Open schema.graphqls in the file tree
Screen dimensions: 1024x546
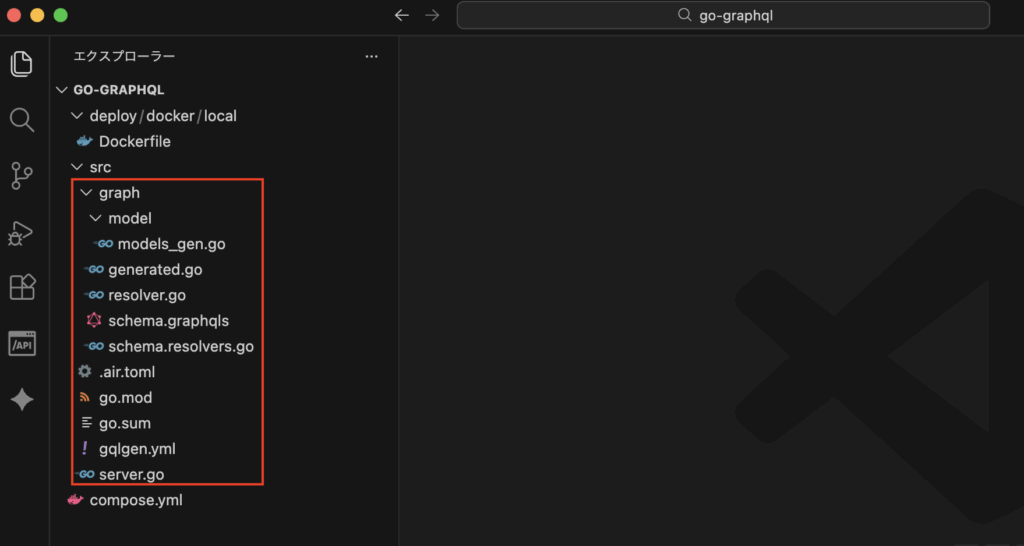tap(168, 321)
